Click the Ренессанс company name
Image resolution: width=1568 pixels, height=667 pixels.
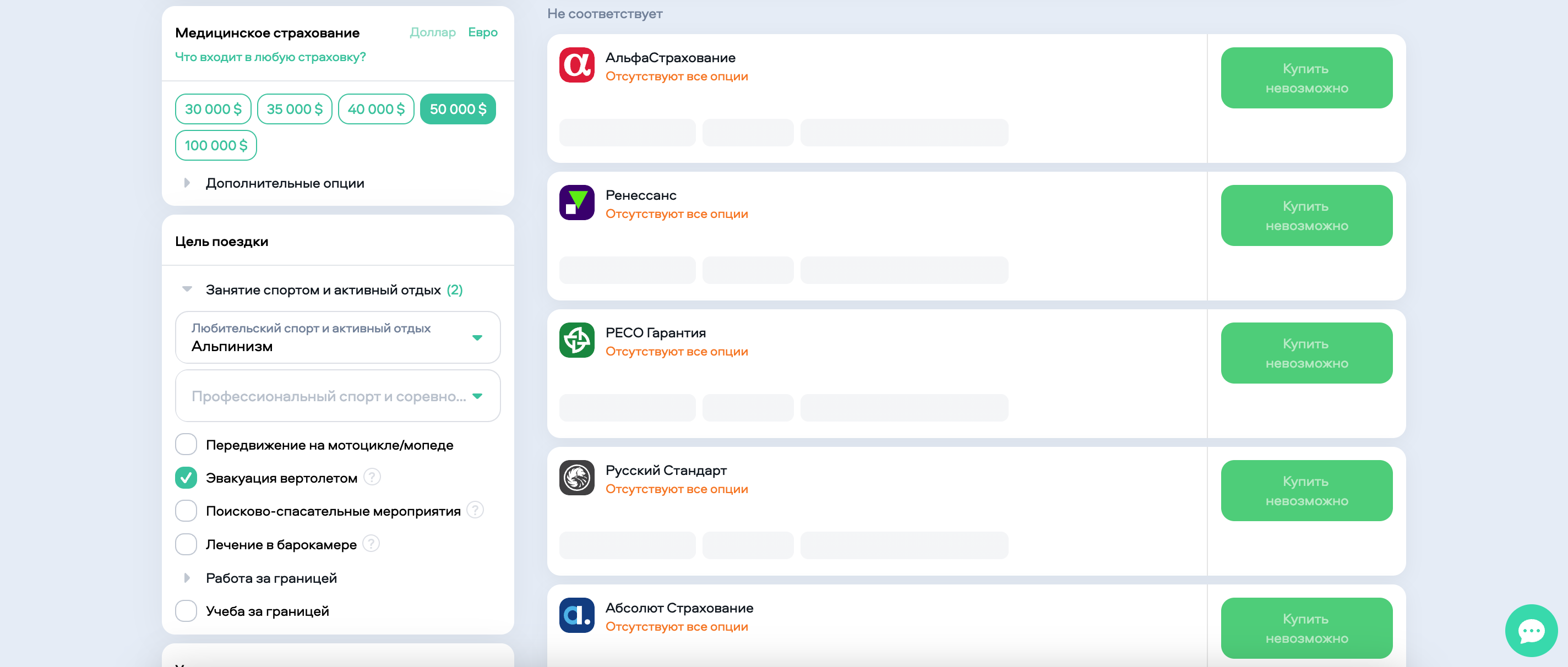coord(641,195)
